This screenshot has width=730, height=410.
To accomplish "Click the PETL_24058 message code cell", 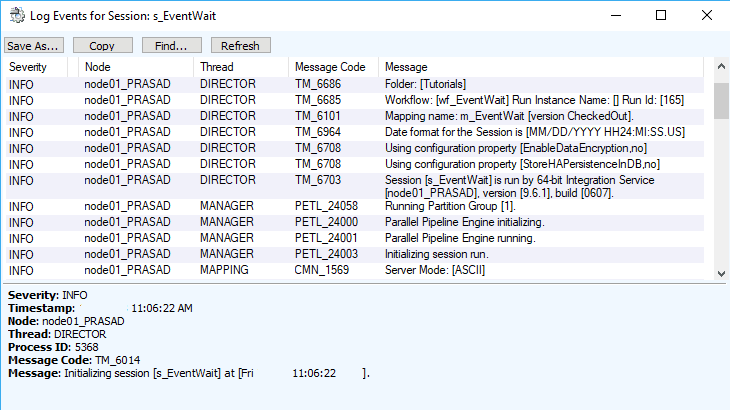I will 326,206.
